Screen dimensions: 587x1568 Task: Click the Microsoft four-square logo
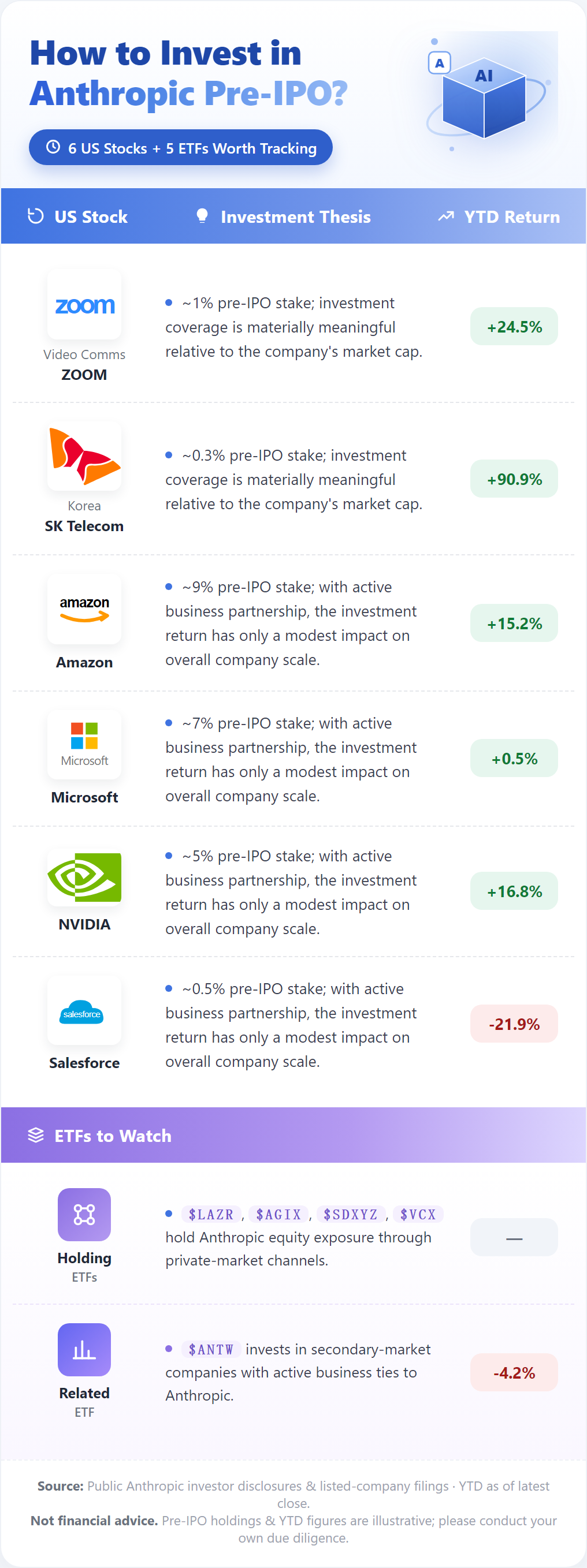84,744
